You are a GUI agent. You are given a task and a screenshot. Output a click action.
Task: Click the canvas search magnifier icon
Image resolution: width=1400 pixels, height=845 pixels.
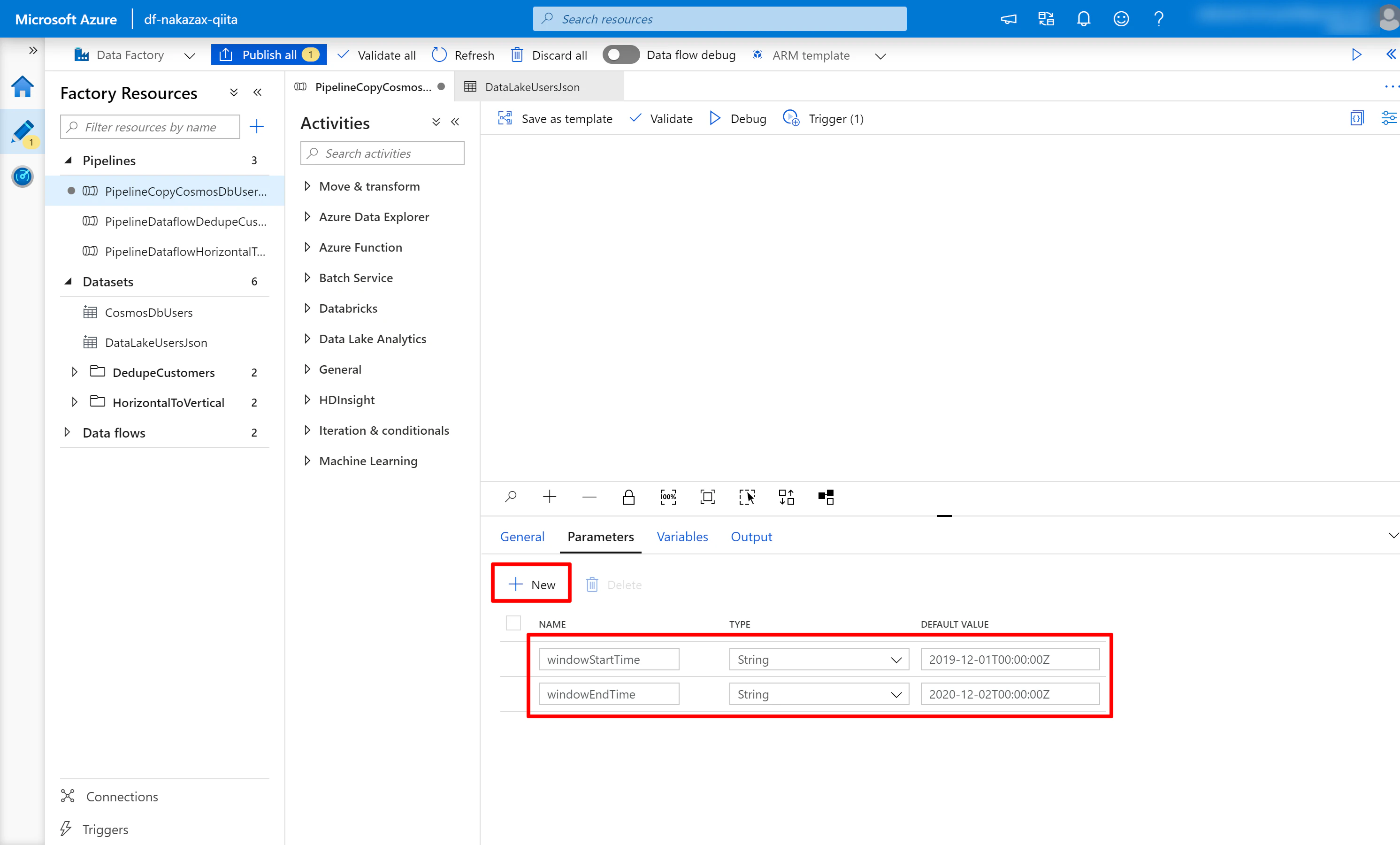point(510,497)
